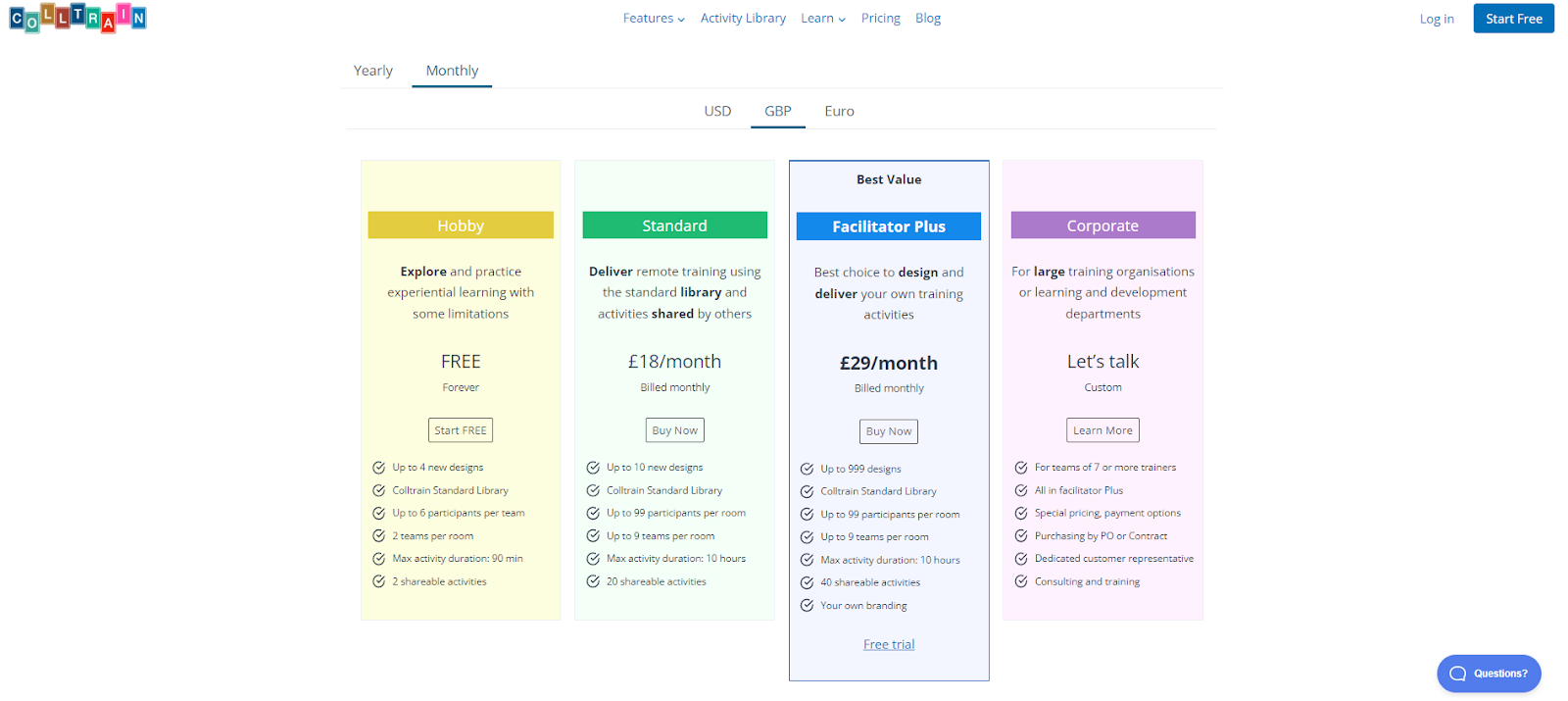This screenshot has width=1568, height=701.
Task: Click check icon beside 'Up to 999 designs'
Action: pos(807,469)
